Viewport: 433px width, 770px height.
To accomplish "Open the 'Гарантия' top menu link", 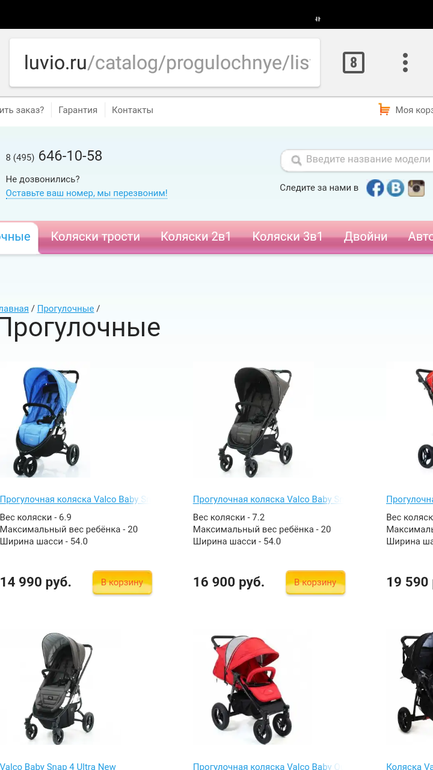I will coord(78,110).
